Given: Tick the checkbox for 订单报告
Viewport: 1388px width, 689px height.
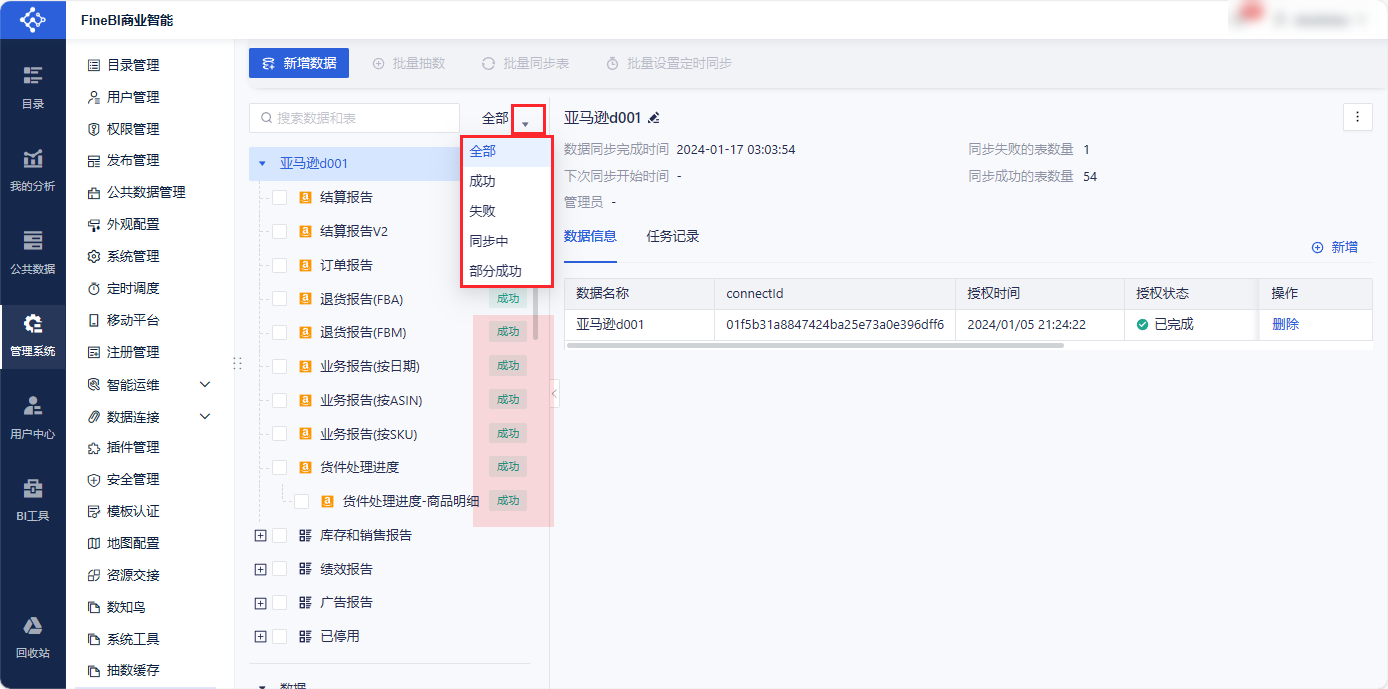Looking at the screenshot, I should pyautogui.click(x=279, y=265).
